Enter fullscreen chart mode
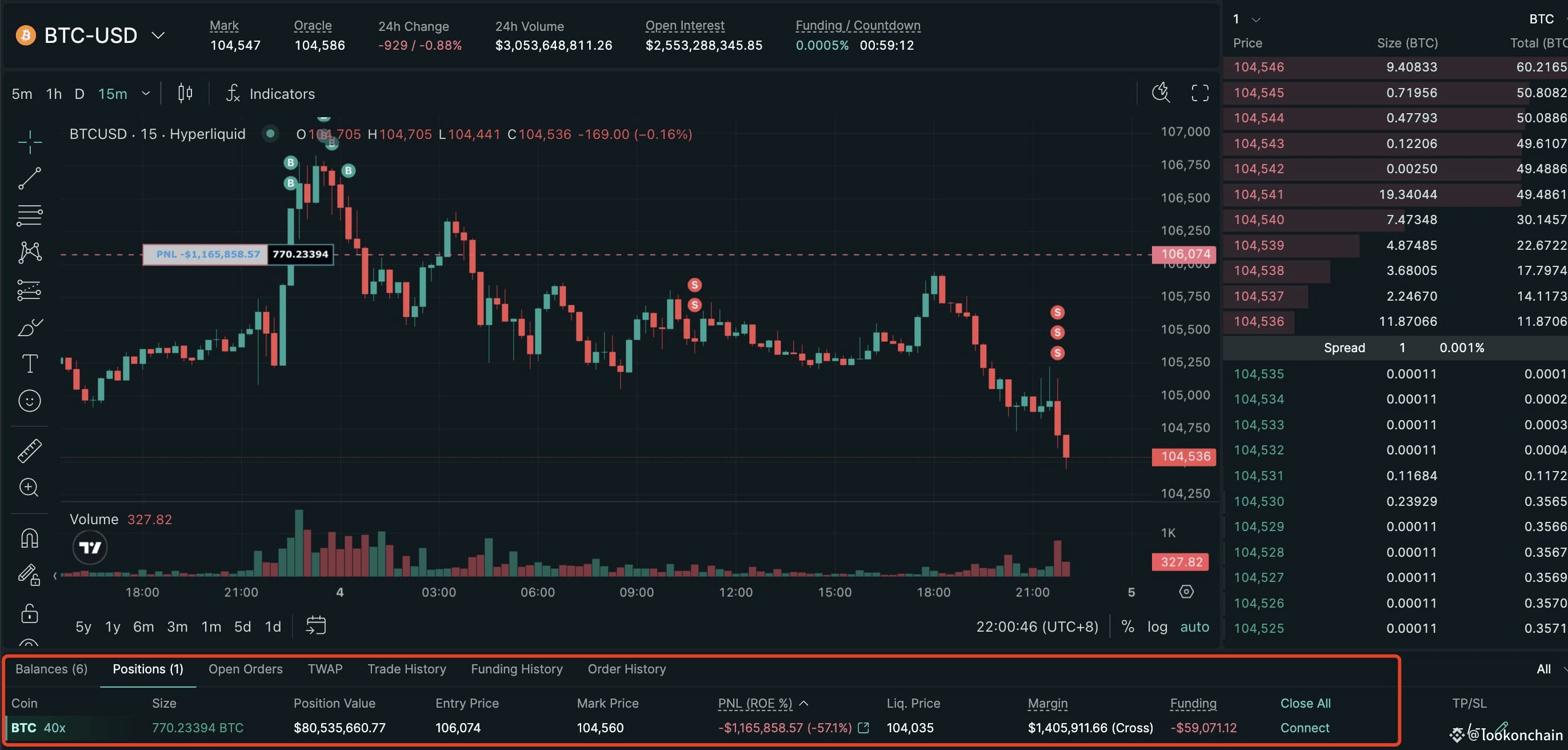The width and height of the screenshot is (1568, 750). 1200,93
